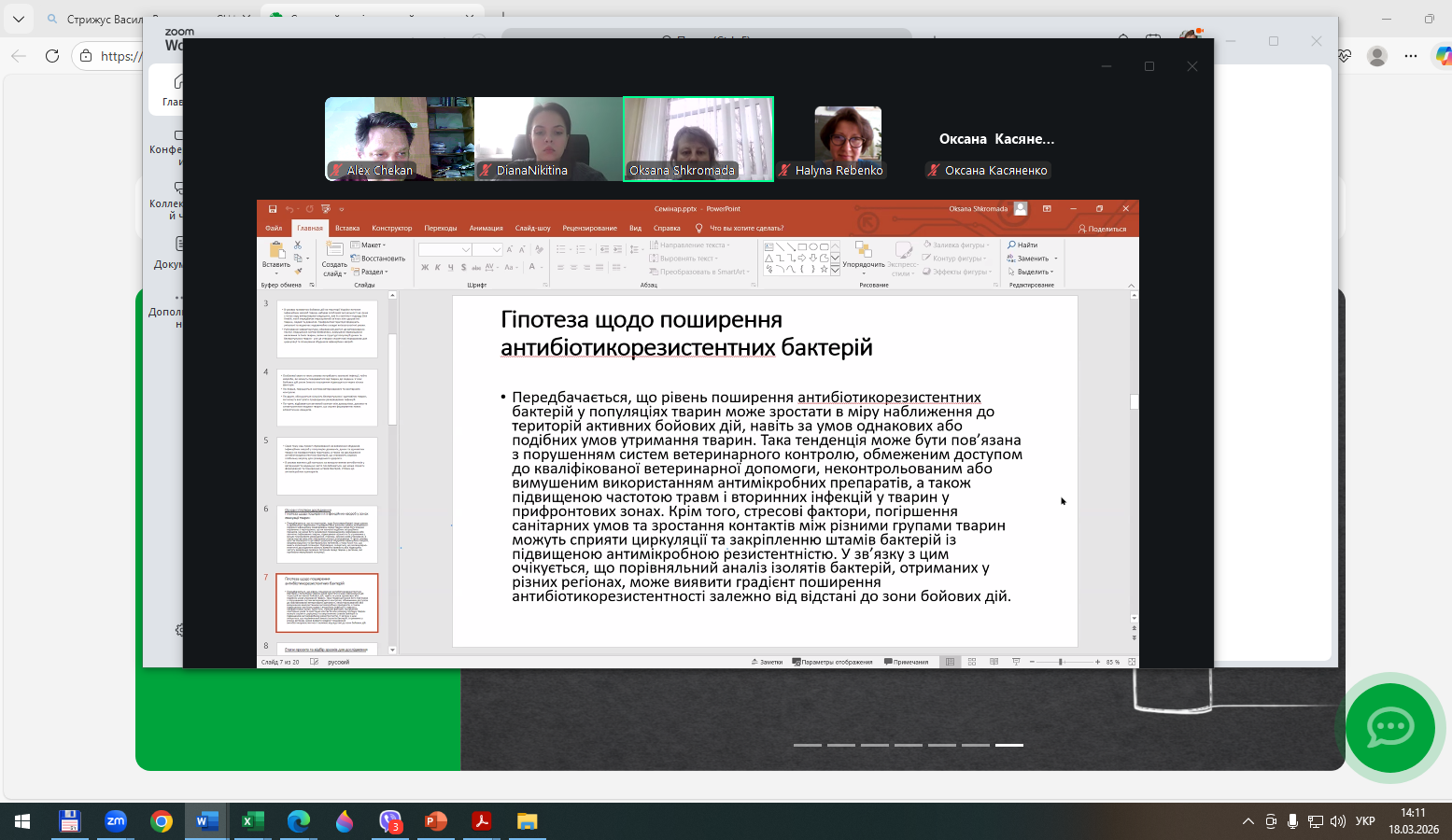Switch to the Анимация ribbon tab
This screenshot has height=840, width=1452.
pyautogui.click(x=486, y=228)
